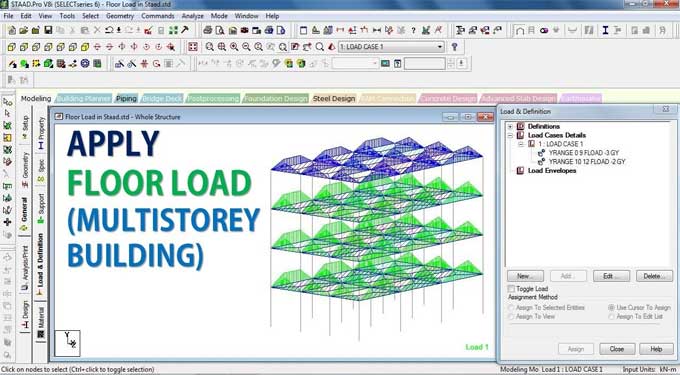Image resolution: width=680 pixels, height=375 pixels.
Task: Click the Undo arrow icon
Action: [109, 30]
